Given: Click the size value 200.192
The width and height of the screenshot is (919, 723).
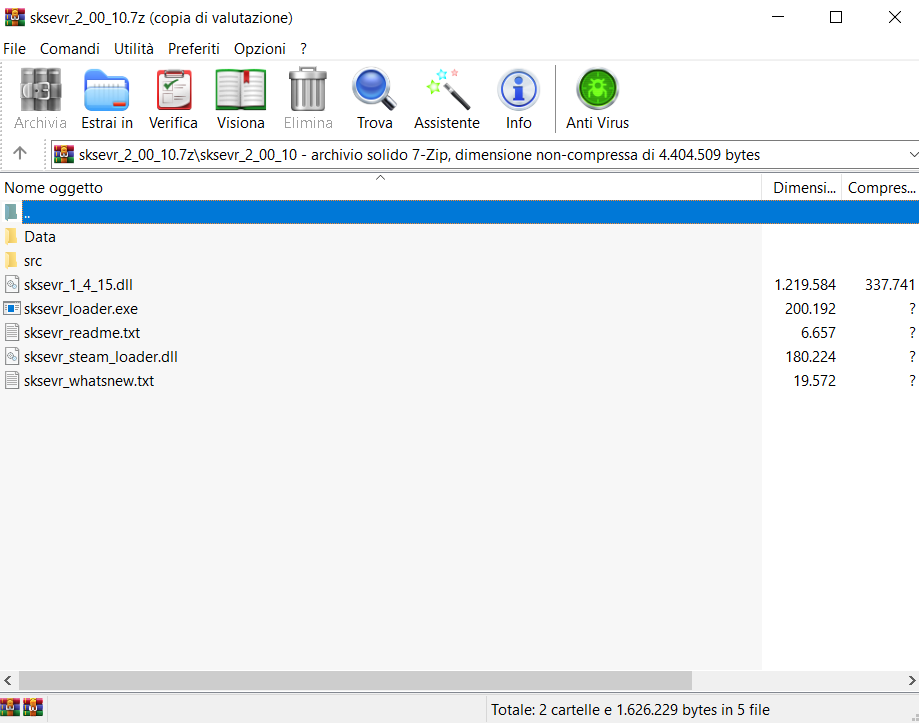Looking at the screenshot, I should click(810, 309).
